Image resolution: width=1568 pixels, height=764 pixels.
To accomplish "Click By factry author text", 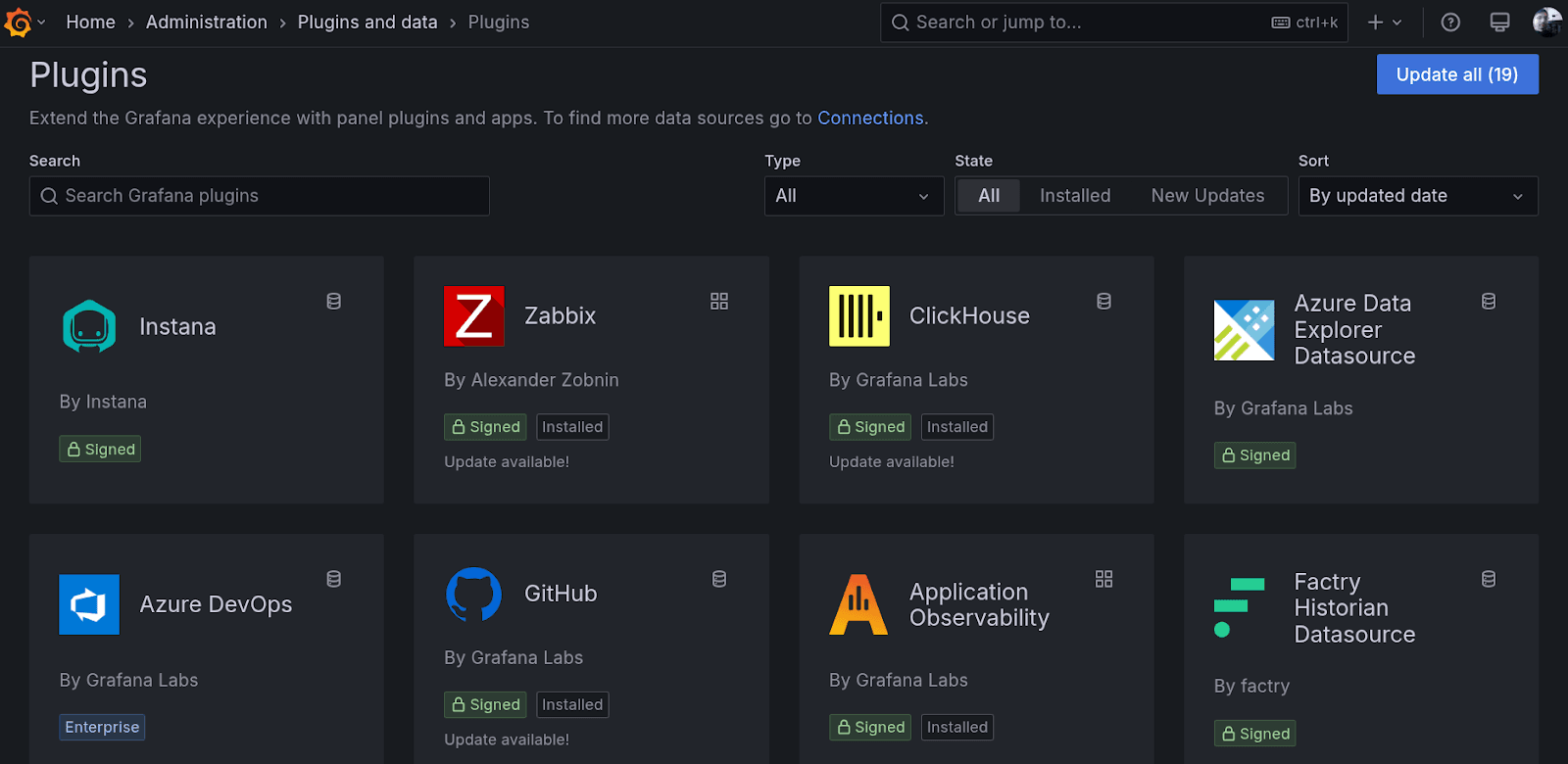I will point(1251,686).
